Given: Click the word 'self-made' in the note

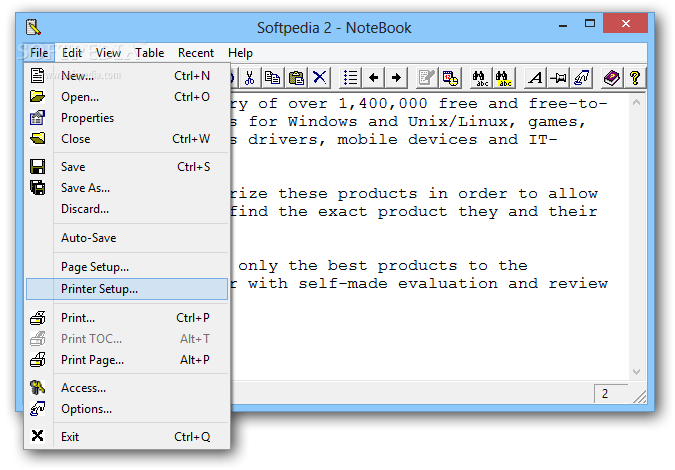Looking at the screenshot, I should click(343, 284).
